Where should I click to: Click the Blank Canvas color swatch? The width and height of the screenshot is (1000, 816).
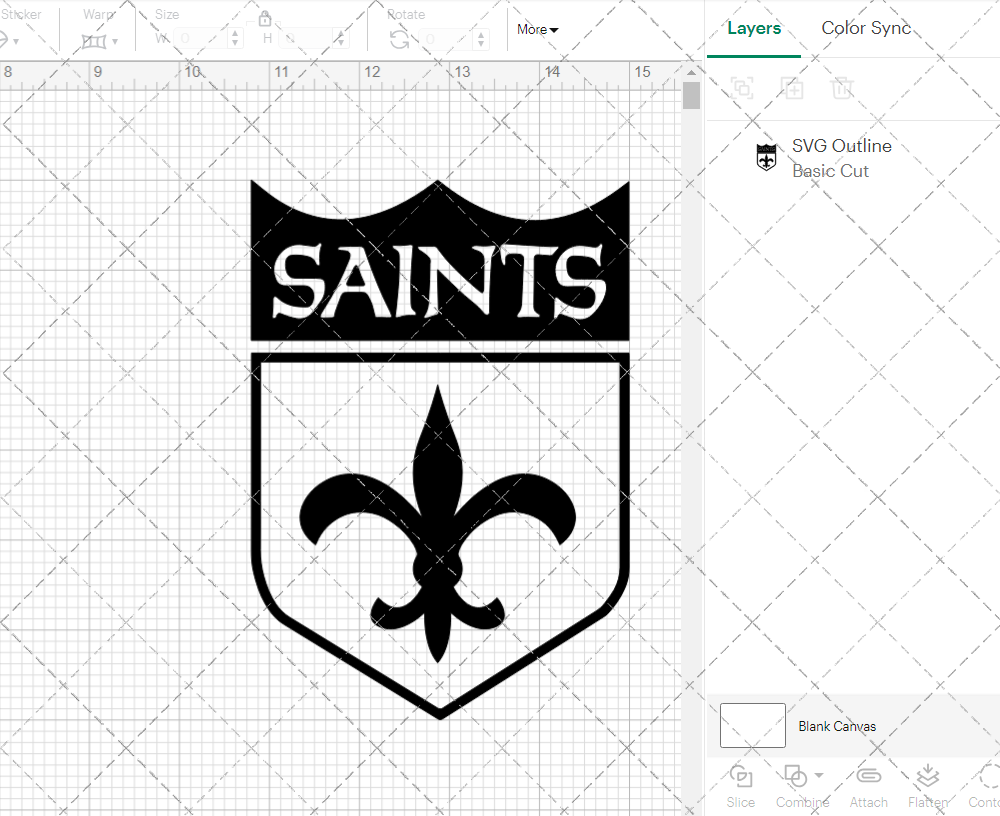click(x=752, y=725)
